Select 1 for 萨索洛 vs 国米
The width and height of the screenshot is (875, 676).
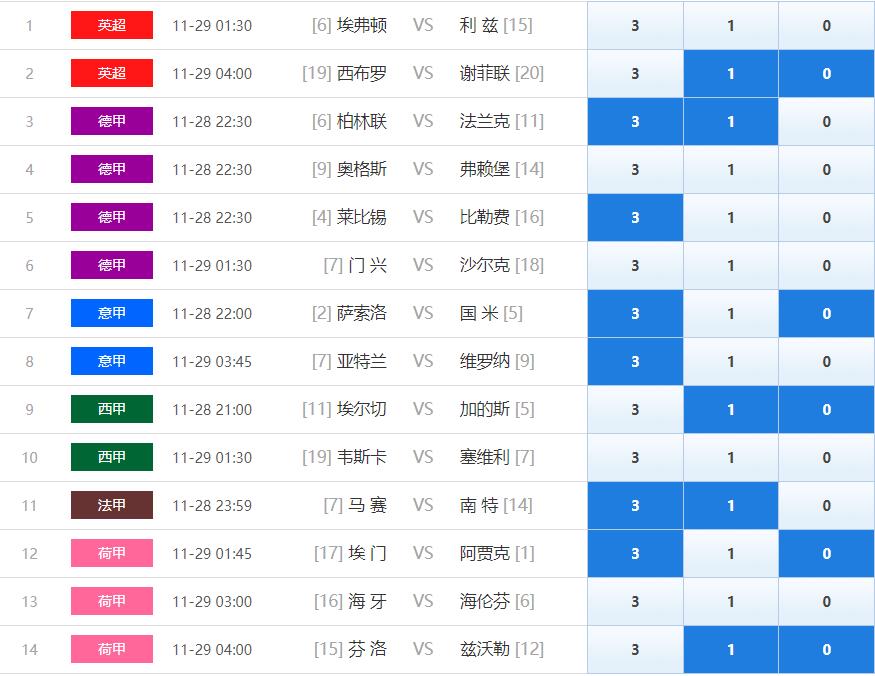[x=731, y=313]
